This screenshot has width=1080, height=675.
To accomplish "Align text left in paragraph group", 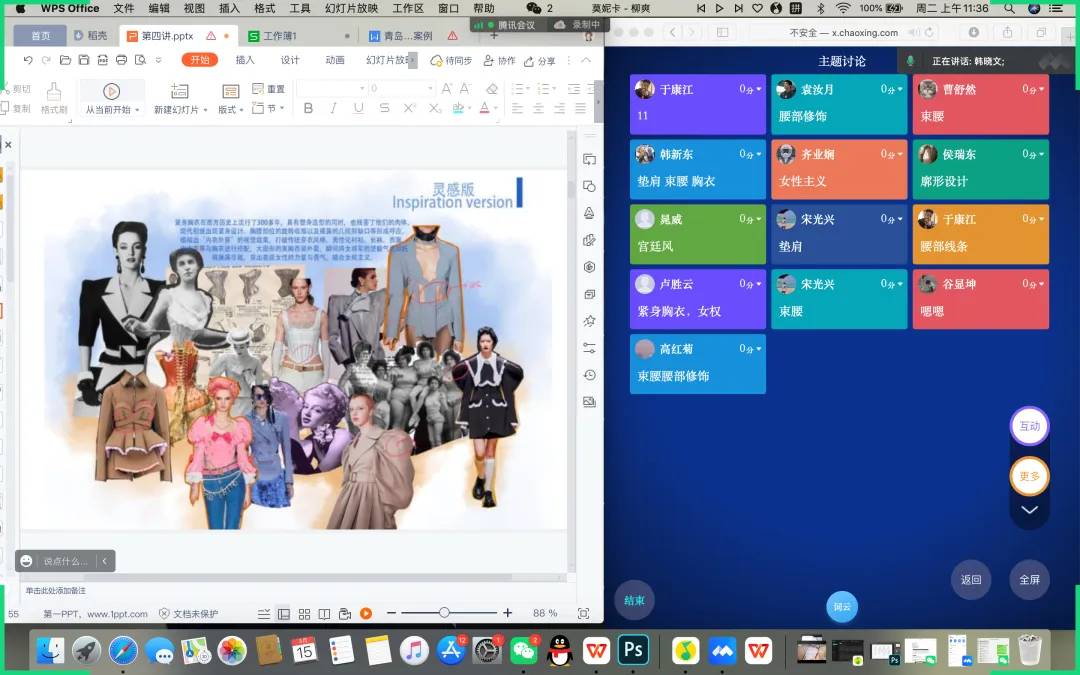I will (517, 108).
